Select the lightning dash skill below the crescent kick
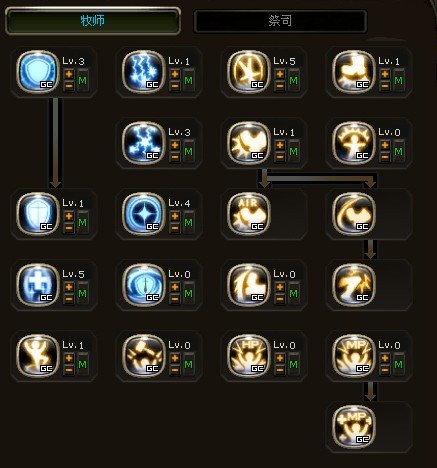This screenshot has height=468, width=437. 354,285
